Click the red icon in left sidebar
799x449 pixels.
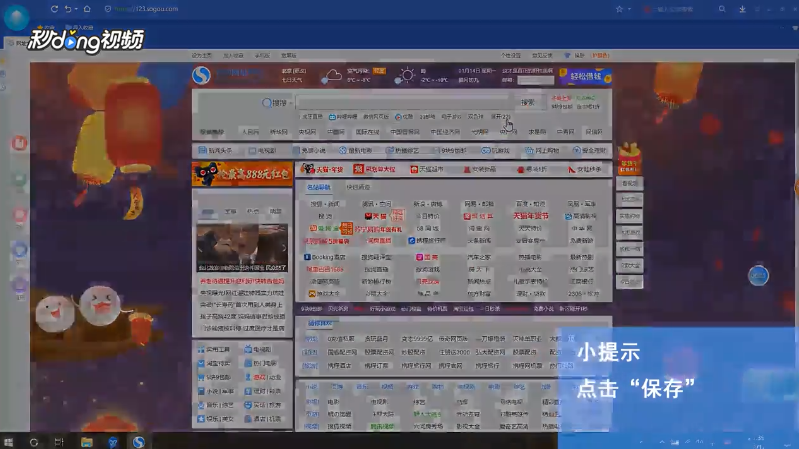pyautogui.click(x=19, y=143)
